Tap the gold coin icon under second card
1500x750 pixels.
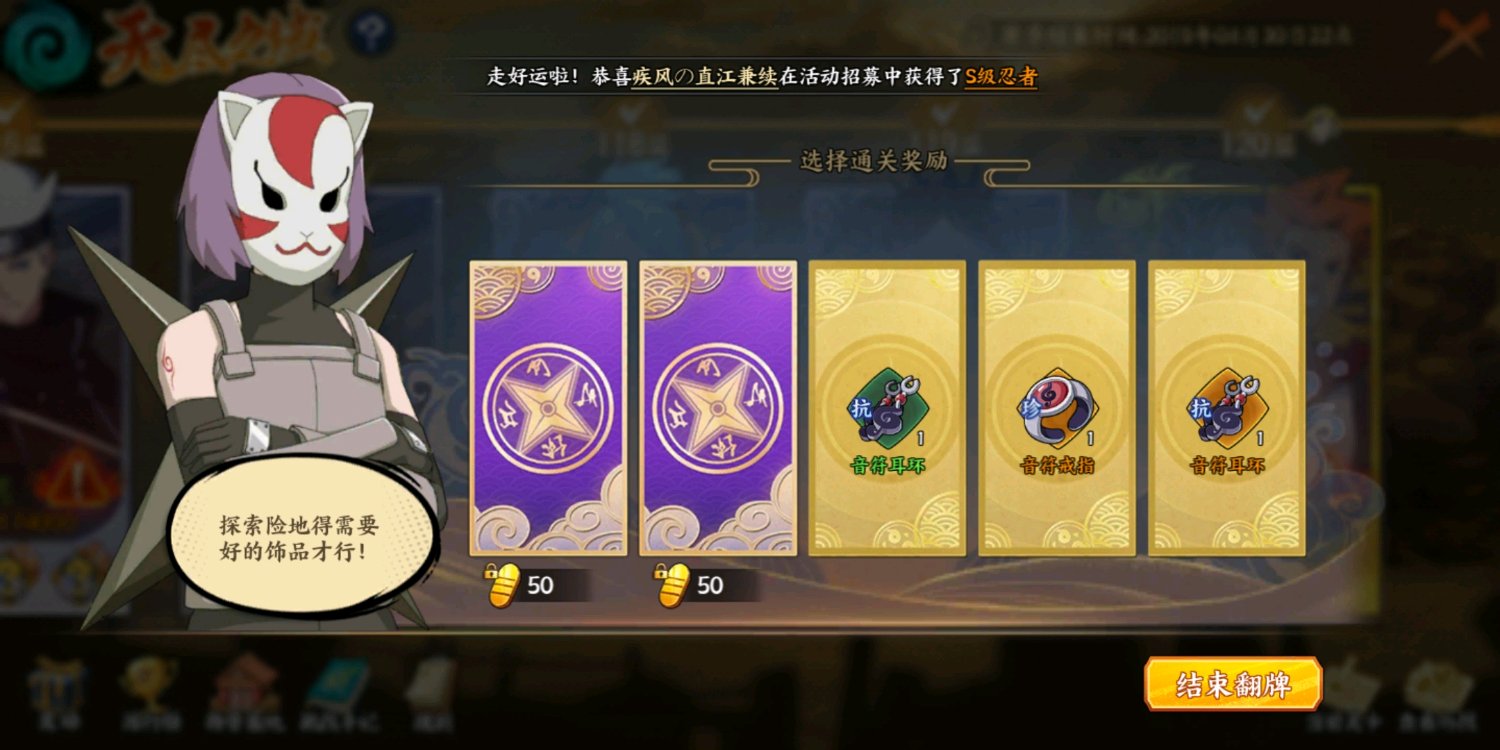tap(675, 585)
